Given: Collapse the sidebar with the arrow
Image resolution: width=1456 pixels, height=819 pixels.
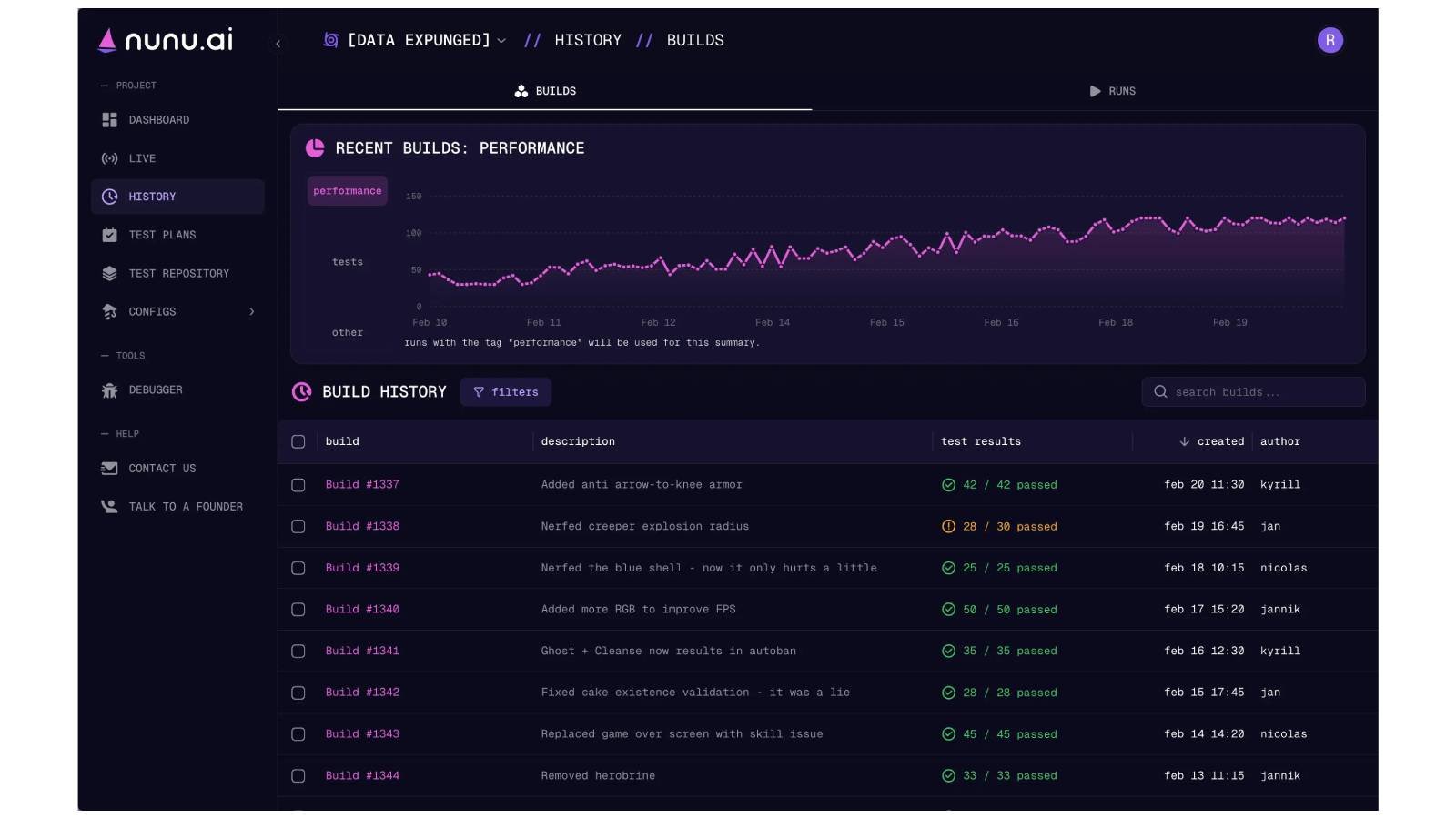Looking at the screenshot, I should pyautogui.click(x=278, y=44).
